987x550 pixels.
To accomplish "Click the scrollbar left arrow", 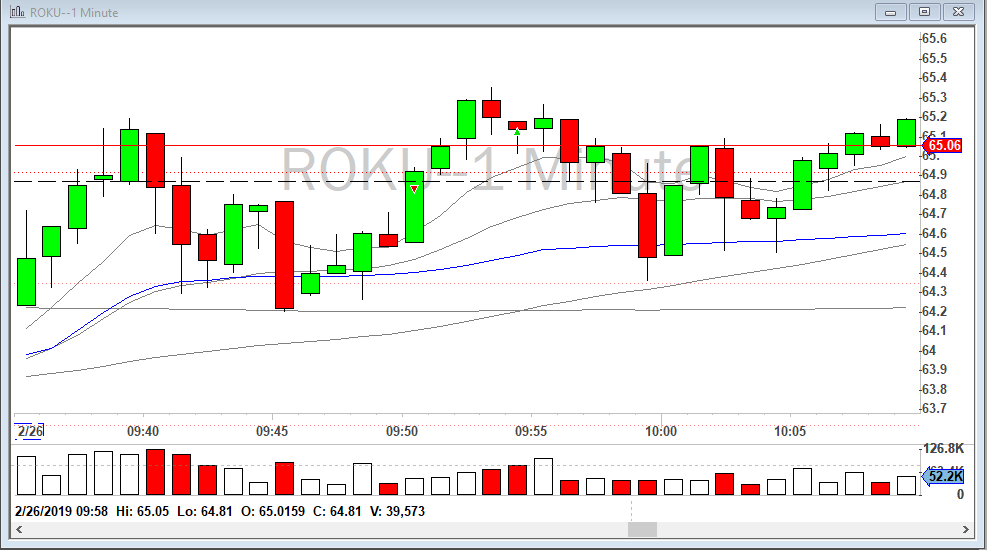I will pyautogui.click(x=20, y=529).
